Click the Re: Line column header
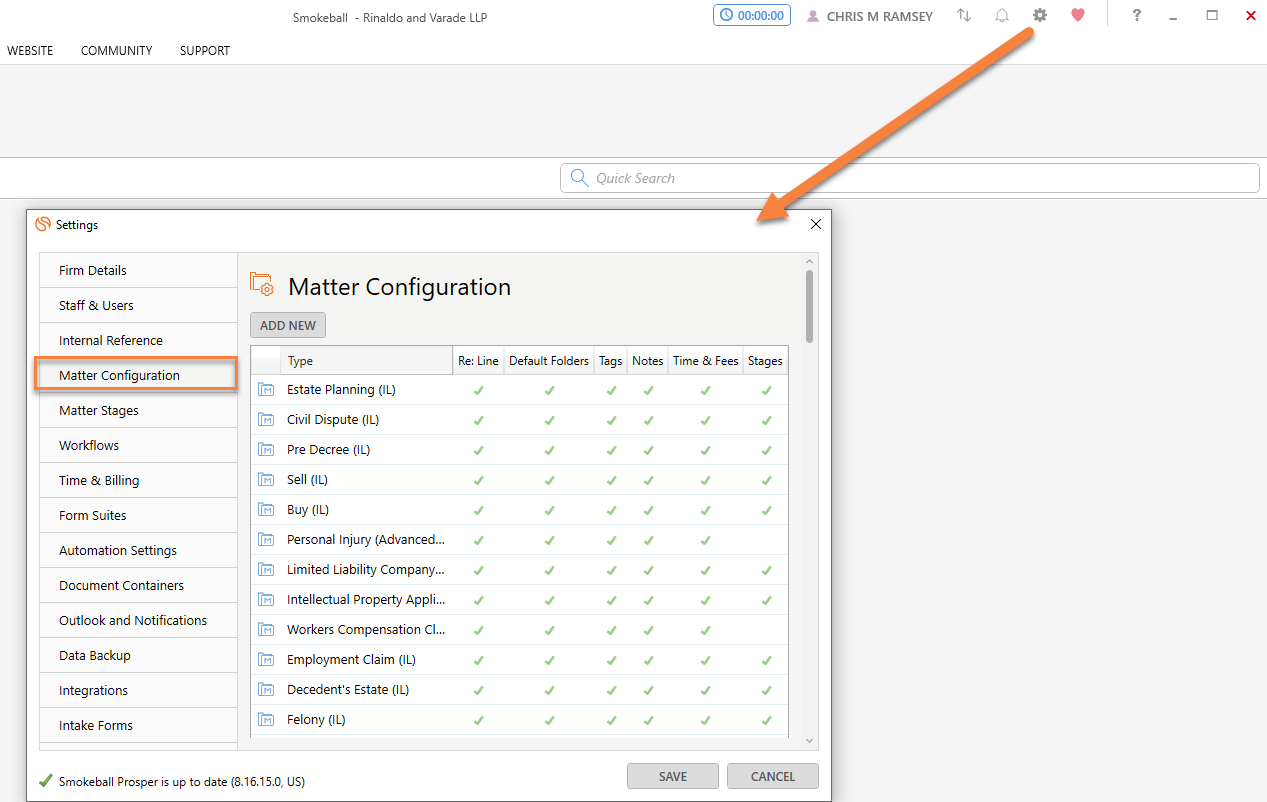Viewport: 1267px width, 802px height. tap(478, 361)
